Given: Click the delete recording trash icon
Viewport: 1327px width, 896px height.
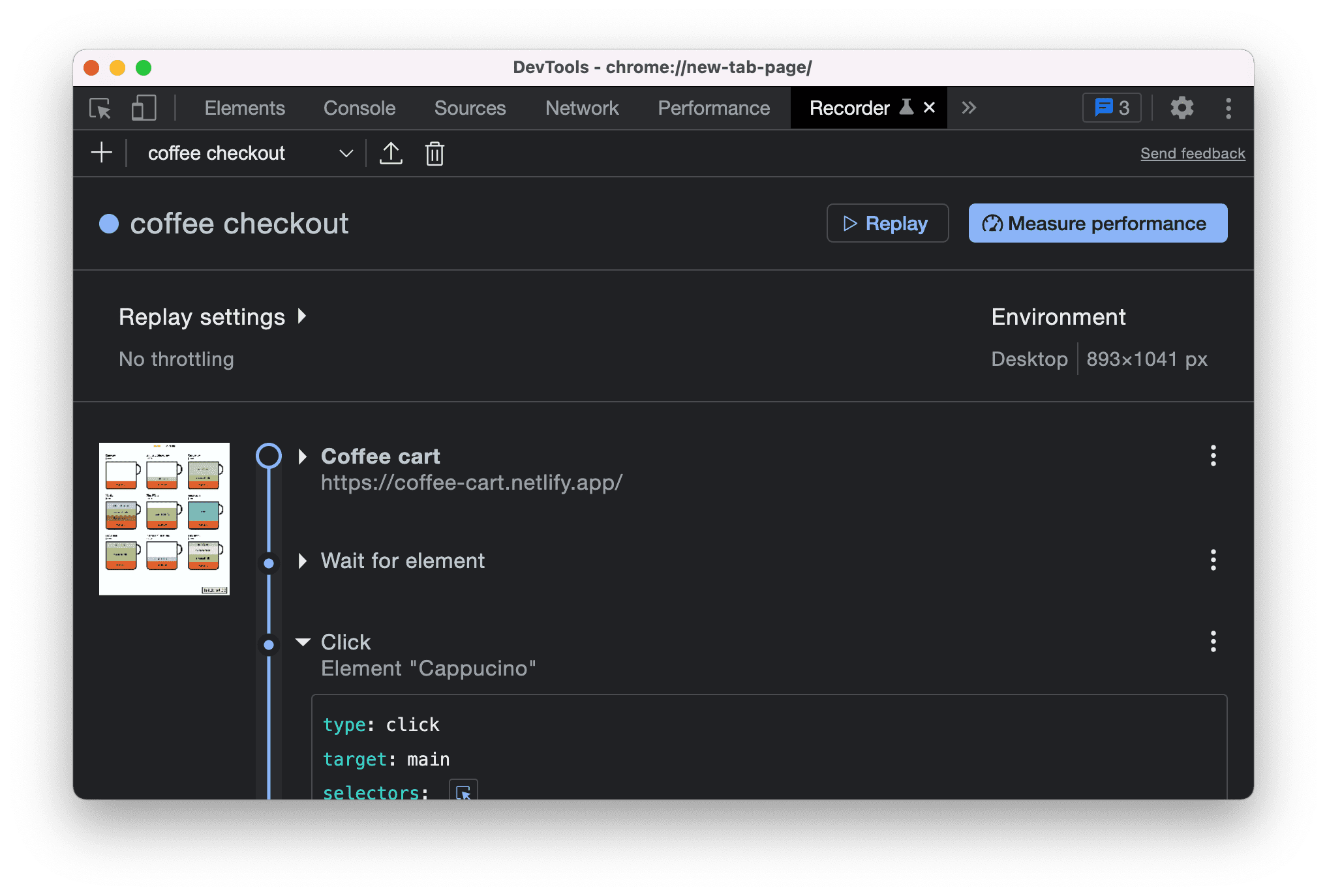Looking at the screenshot, I should 435,153.
